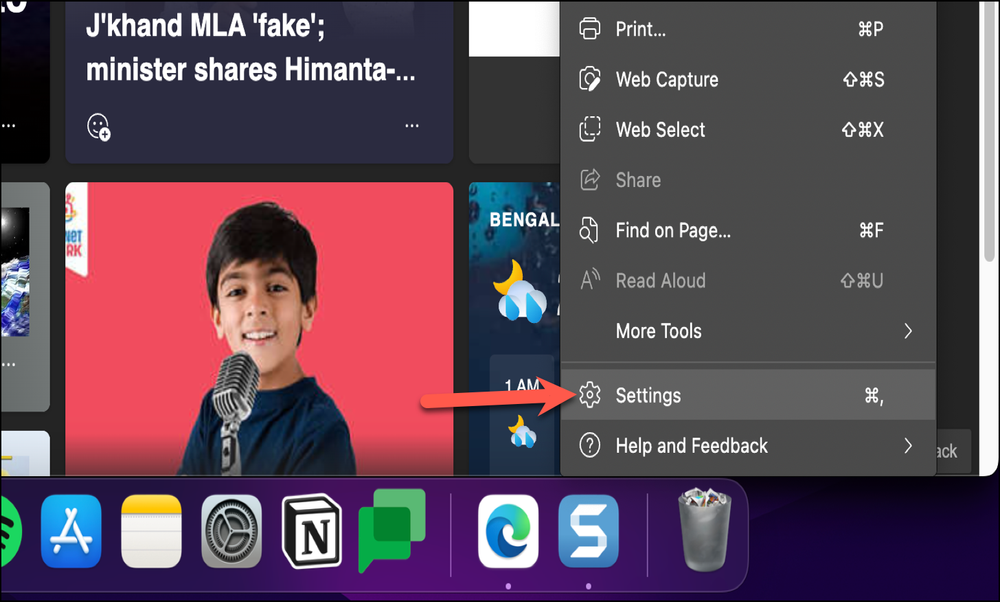Click the Help and Feedback question mark icon

coord(590,445)
